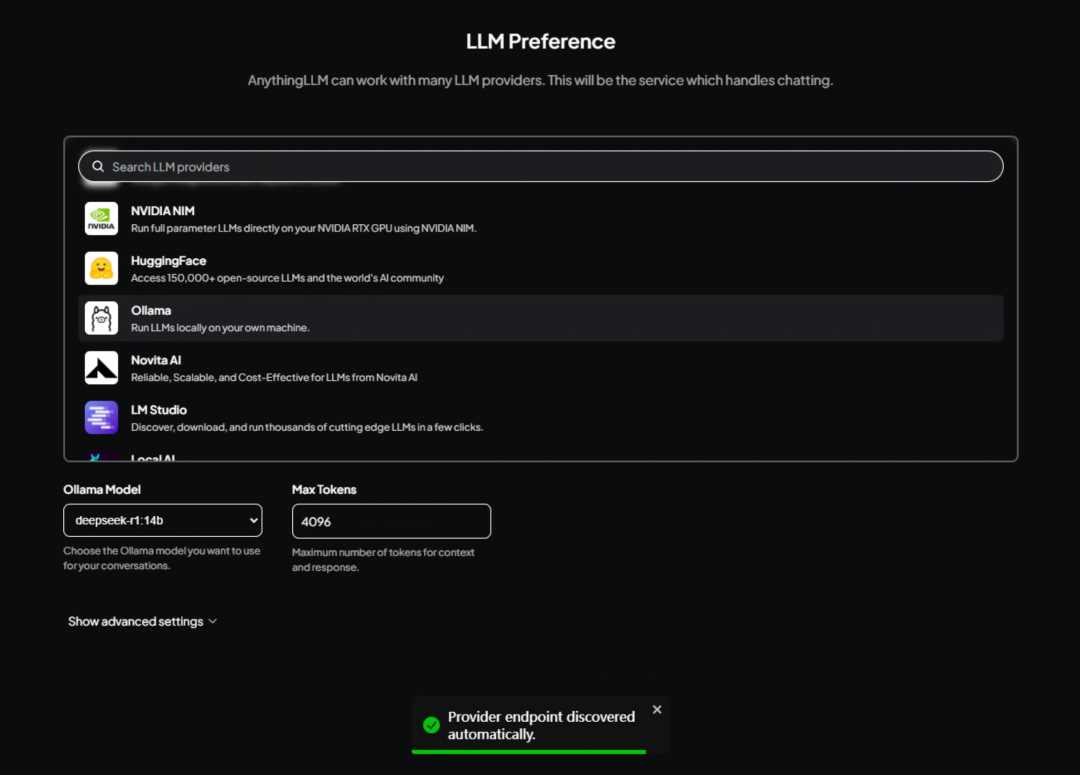
Task: Dismiss the provider endpoint discovered notification
Action: pos(657,710)
